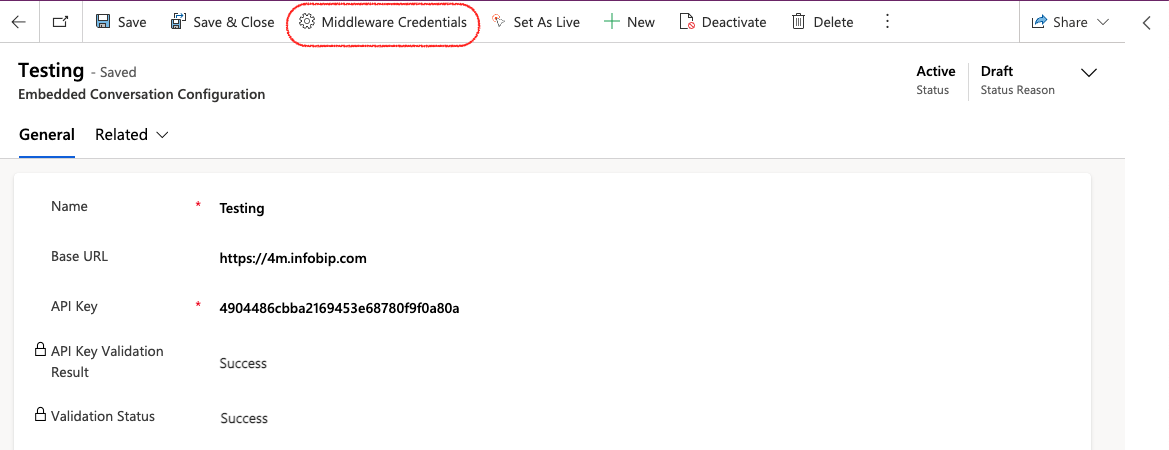Open record in new window icon
The height and width of the screenshot is (450, 1169).
(61, 22)
